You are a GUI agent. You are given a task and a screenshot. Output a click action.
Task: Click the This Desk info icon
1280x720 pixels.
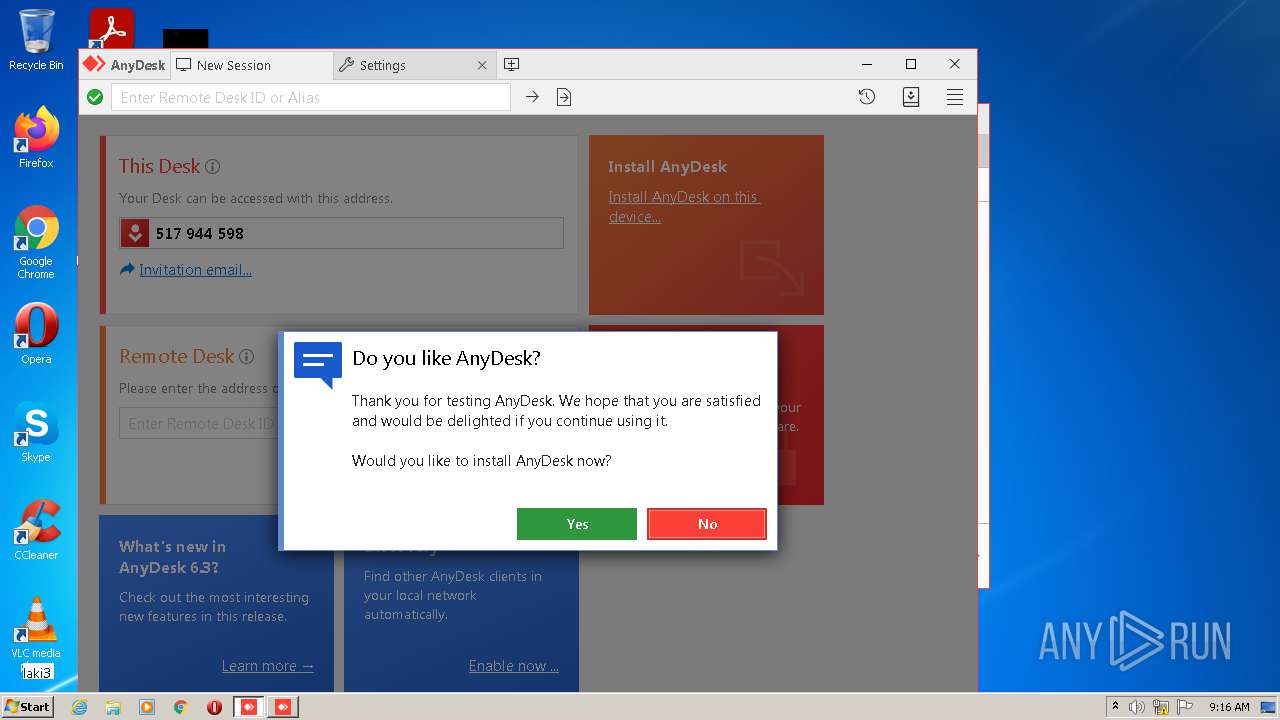212,167
